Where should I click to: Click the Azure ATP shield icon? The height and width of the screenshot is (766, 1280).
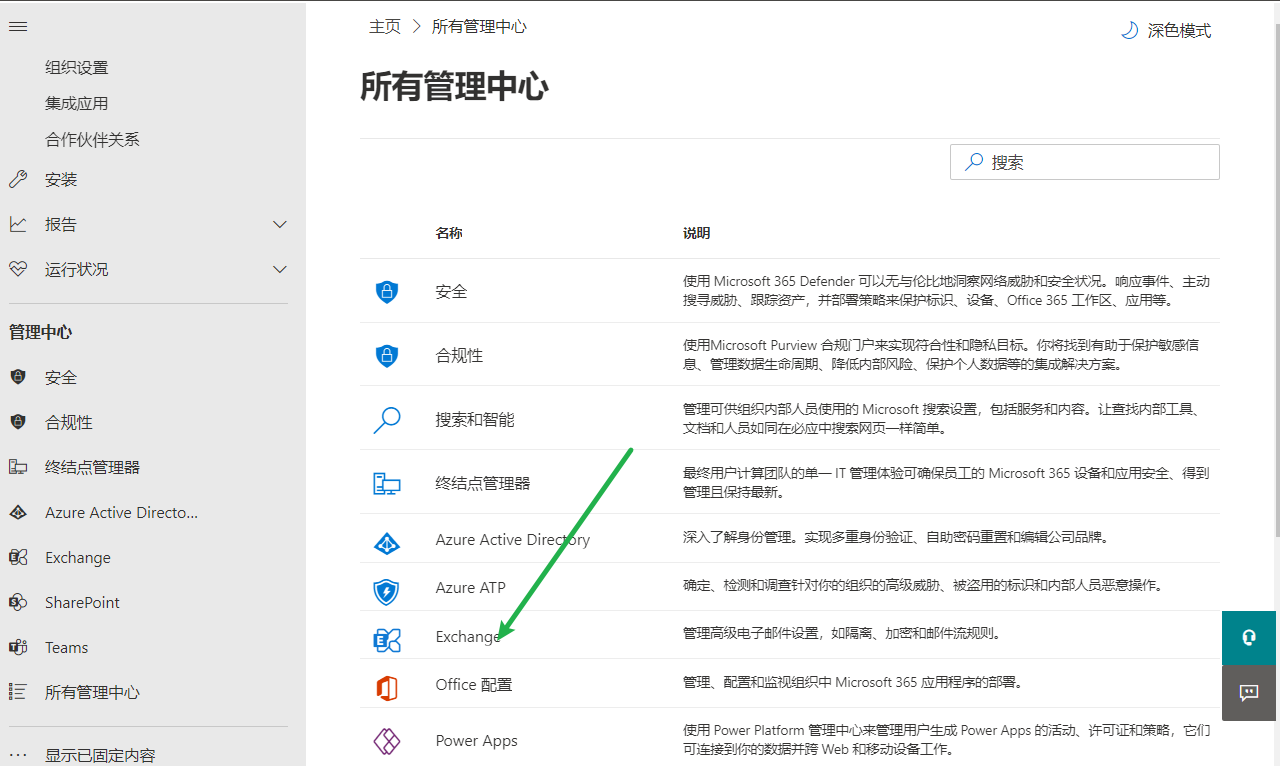[x=387, y=590]
